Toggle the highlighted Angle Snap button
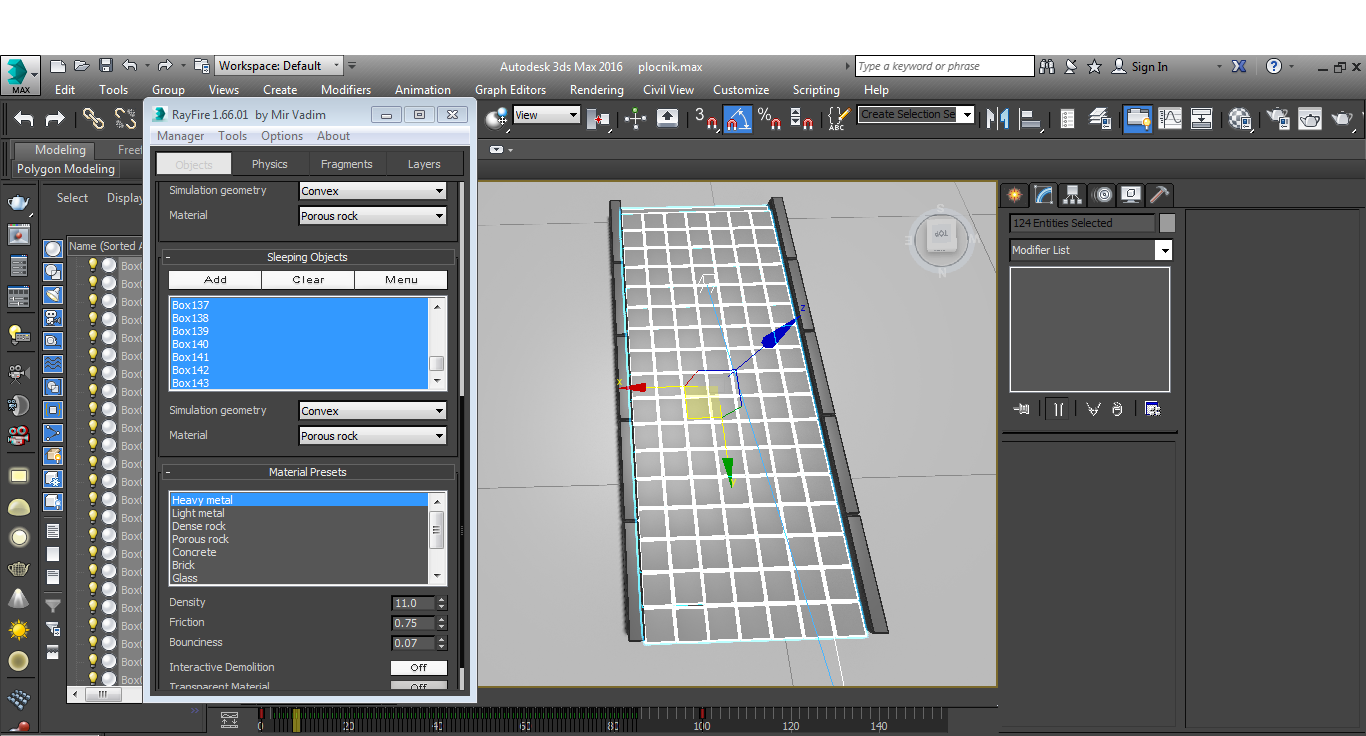1366x736 pixels. click(738, 118)
